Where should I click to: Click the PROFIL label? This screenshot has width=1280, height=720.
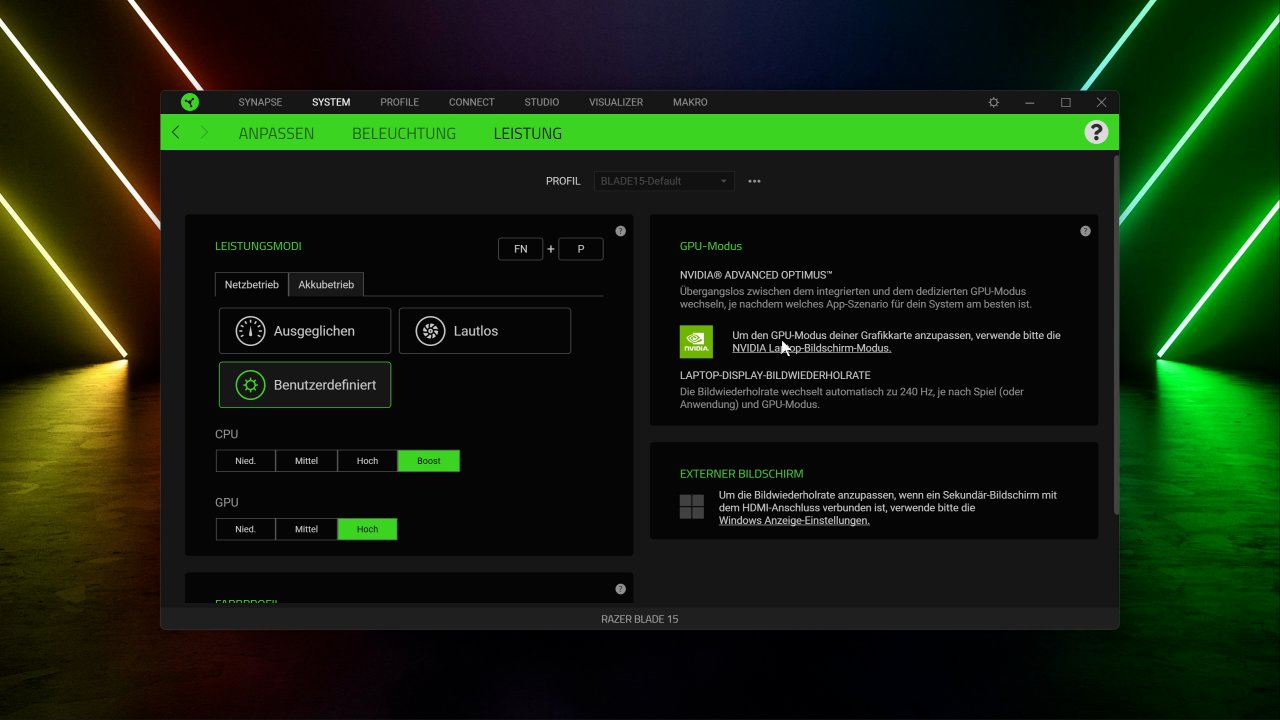(563, 181)
